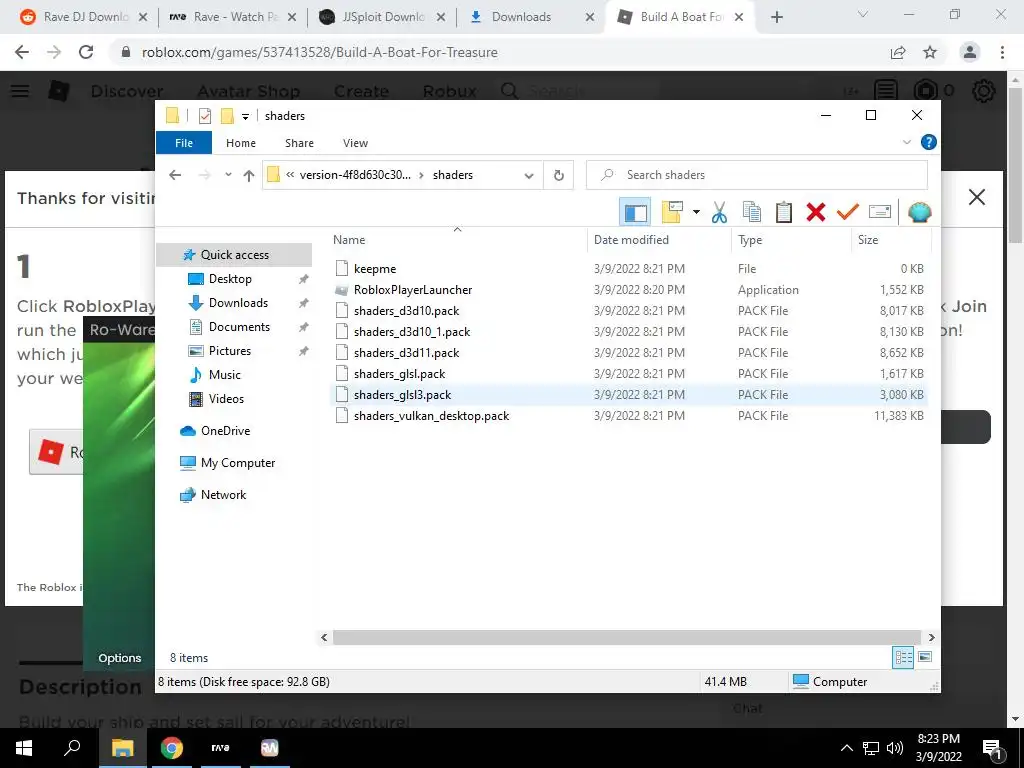This screenshot has width=1024, height=768.
Task: Open the Customize Quick Access Toolbar dropdown
Action: (x=246, y=117)
